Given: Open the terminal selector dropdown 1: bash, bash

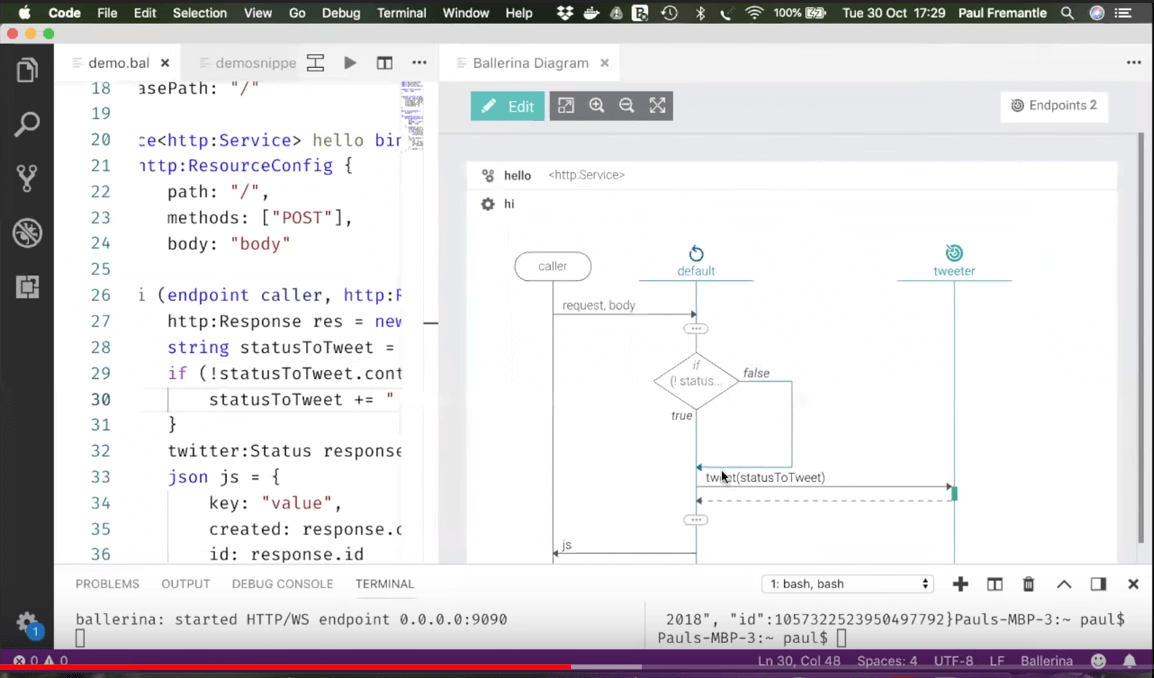Looking at the screenshot, I should point(848,584).
